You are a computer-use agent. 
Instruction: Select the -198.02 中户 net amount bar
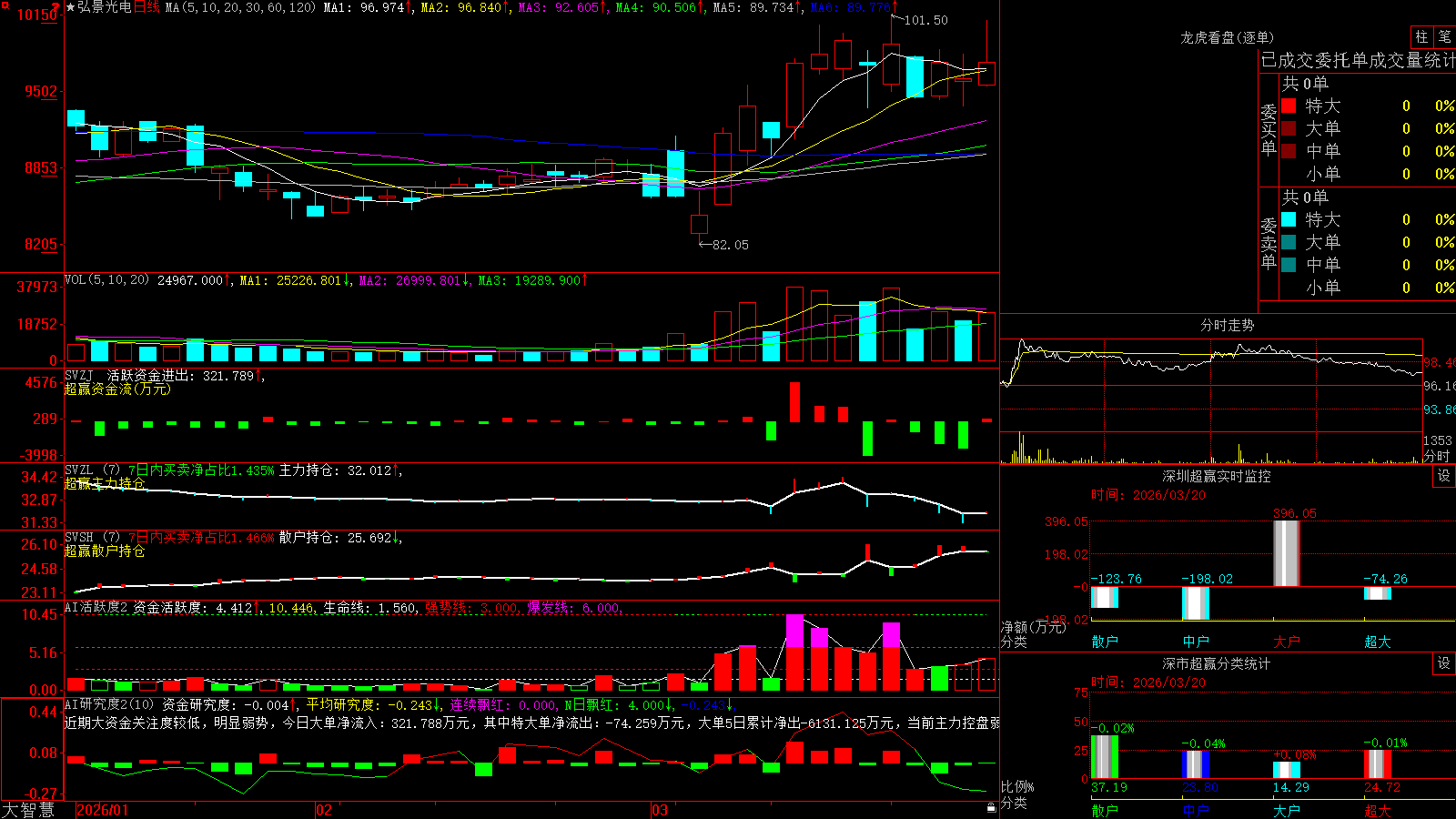click(x=1195, y=603)
